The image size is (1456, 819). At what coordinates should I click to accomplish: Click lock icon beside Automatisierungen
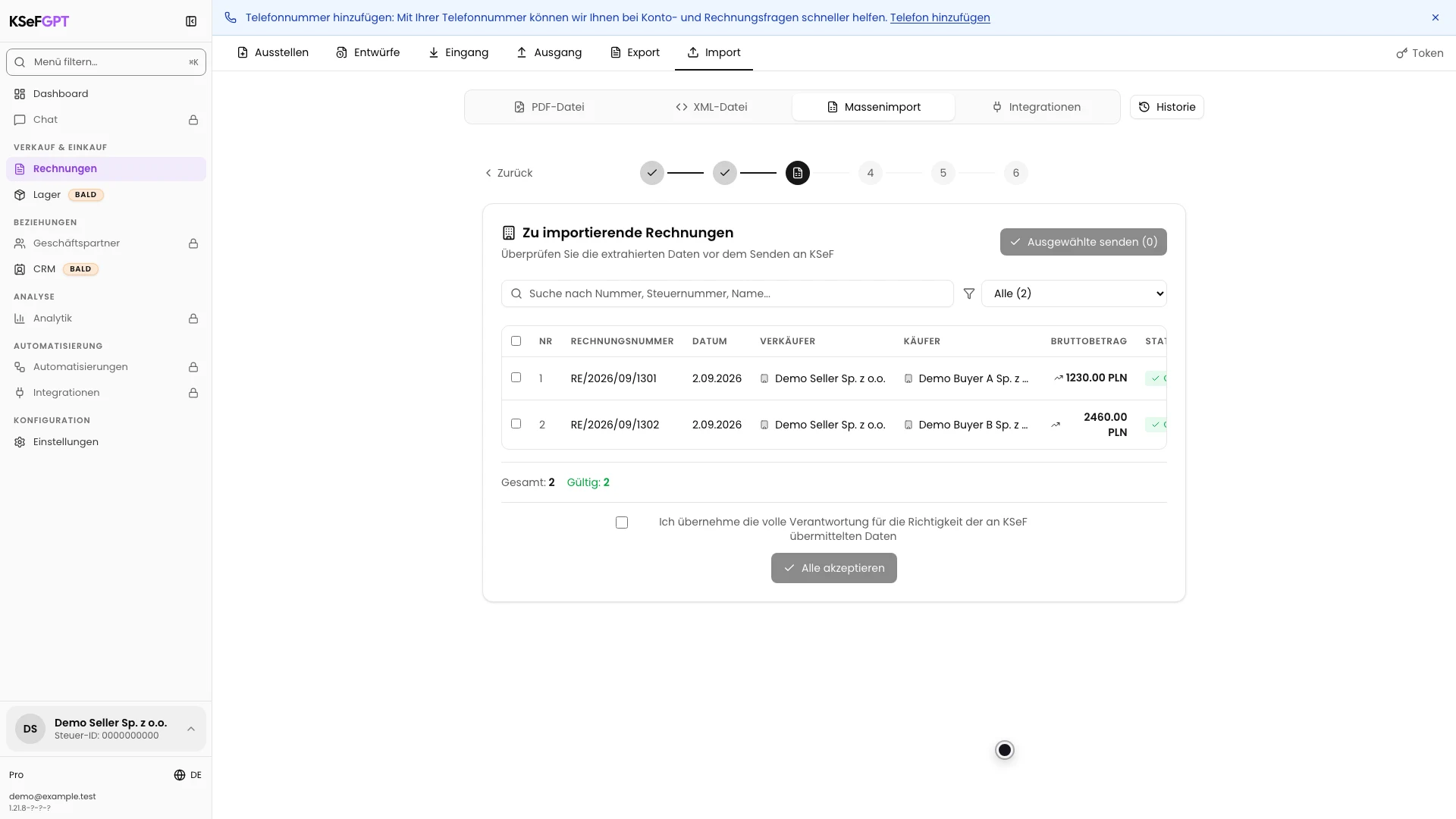[x=193, y=367]
